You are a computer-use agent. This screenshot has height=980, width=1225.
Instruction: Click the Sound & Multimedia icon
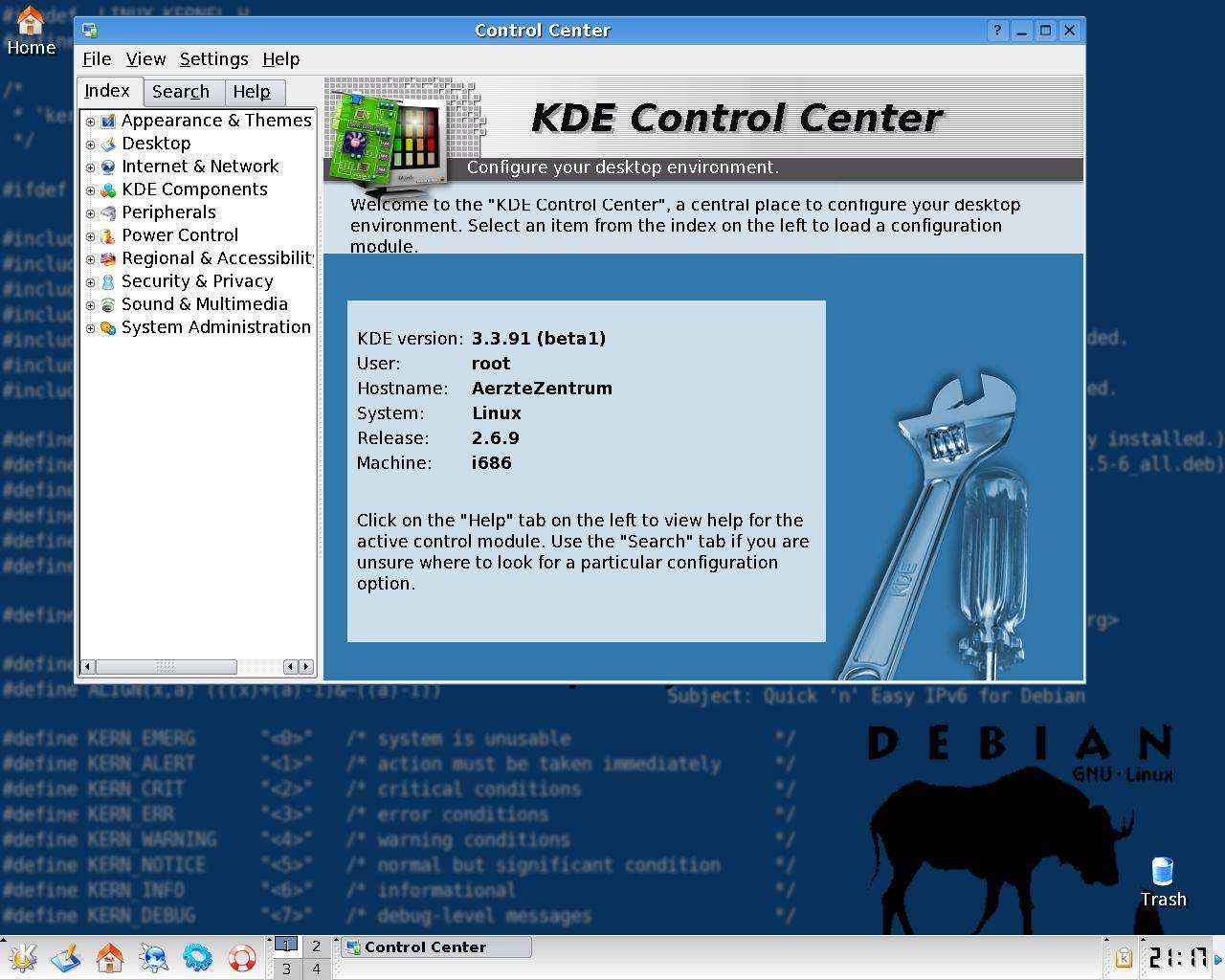[x=108, y=304]
